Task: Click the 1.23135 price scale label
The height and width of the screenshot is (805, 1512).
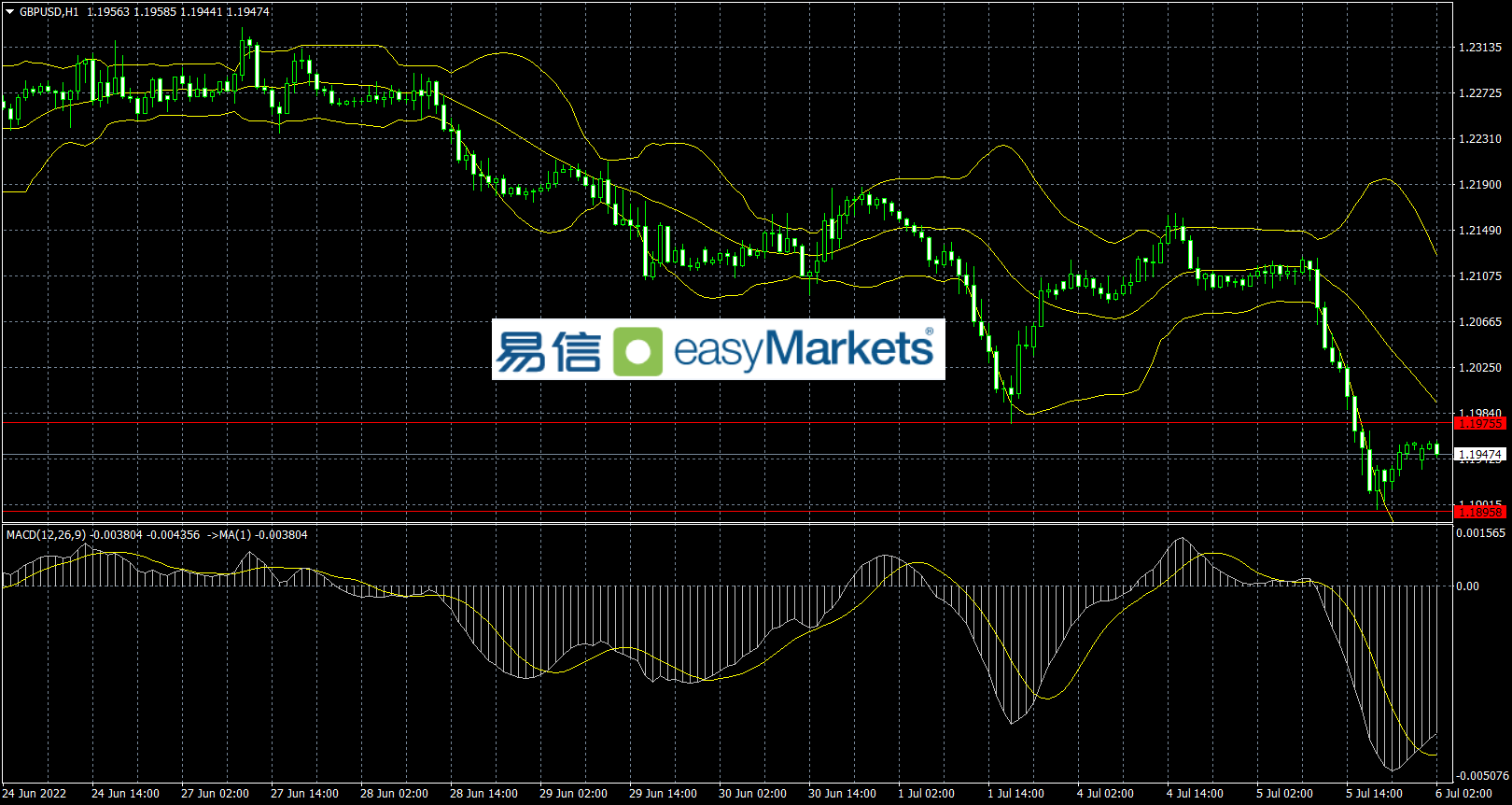Action: [1480, 48]
